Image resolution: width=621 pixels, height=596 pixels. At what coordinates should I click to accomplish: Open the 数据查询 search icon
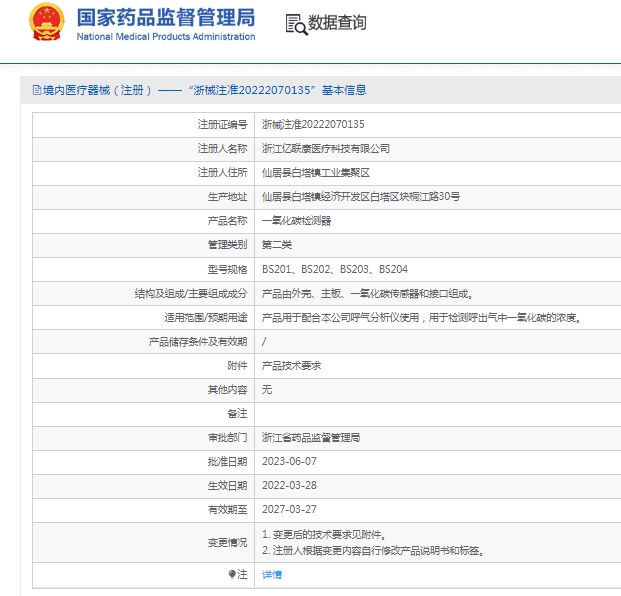click(x=296, y=25)
